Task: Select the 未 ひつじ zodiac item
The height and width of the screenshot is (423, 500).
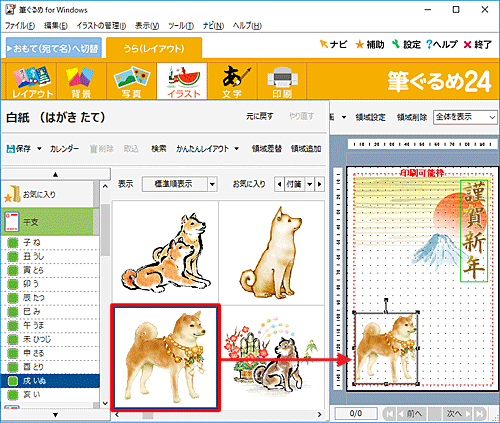Action: tap(50, 339)
